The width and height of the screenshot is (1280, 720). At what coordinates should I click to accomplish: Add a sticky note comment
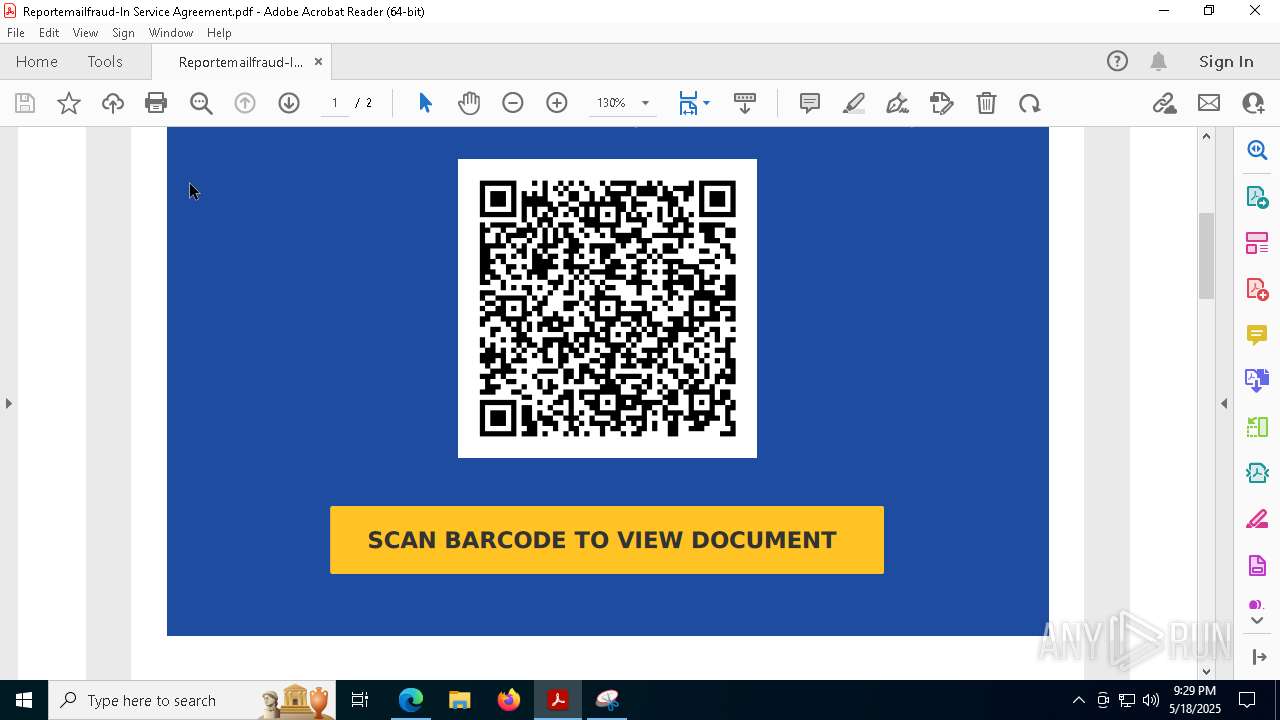(810, 103)
